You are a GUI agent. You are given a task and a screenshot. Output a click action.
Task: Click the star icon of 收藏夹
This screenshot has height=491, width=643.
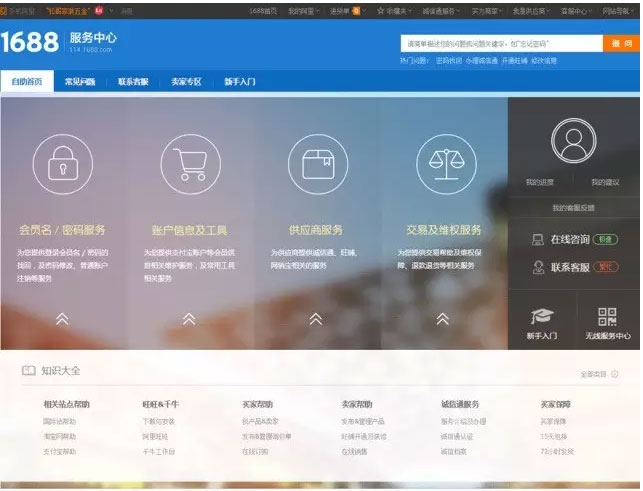(x=381, y=11)
